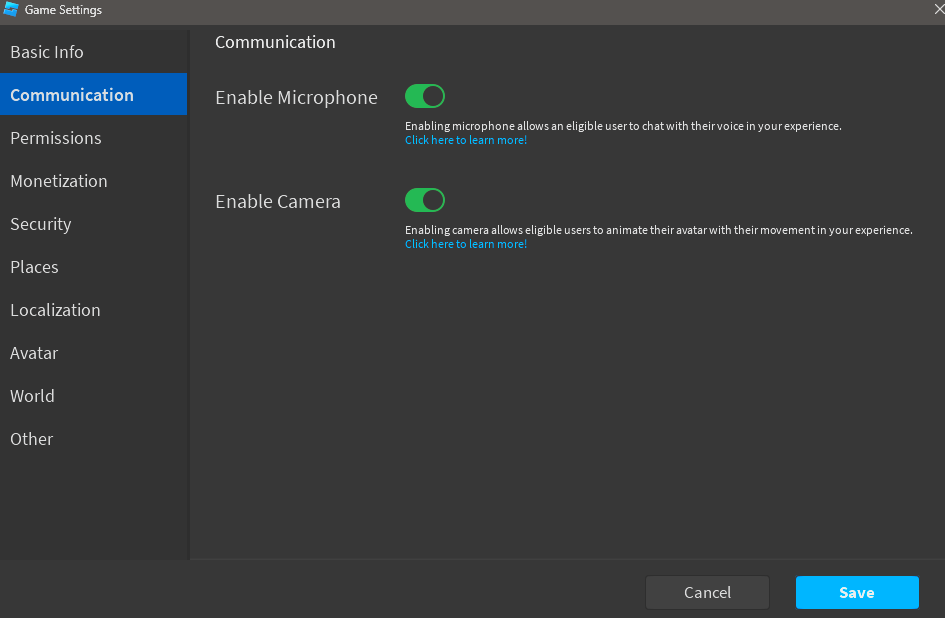Image resolution: width=945 pixels, height=618 pixels.
Task: Click the Enable Microphone label
Action: (297, 98)
